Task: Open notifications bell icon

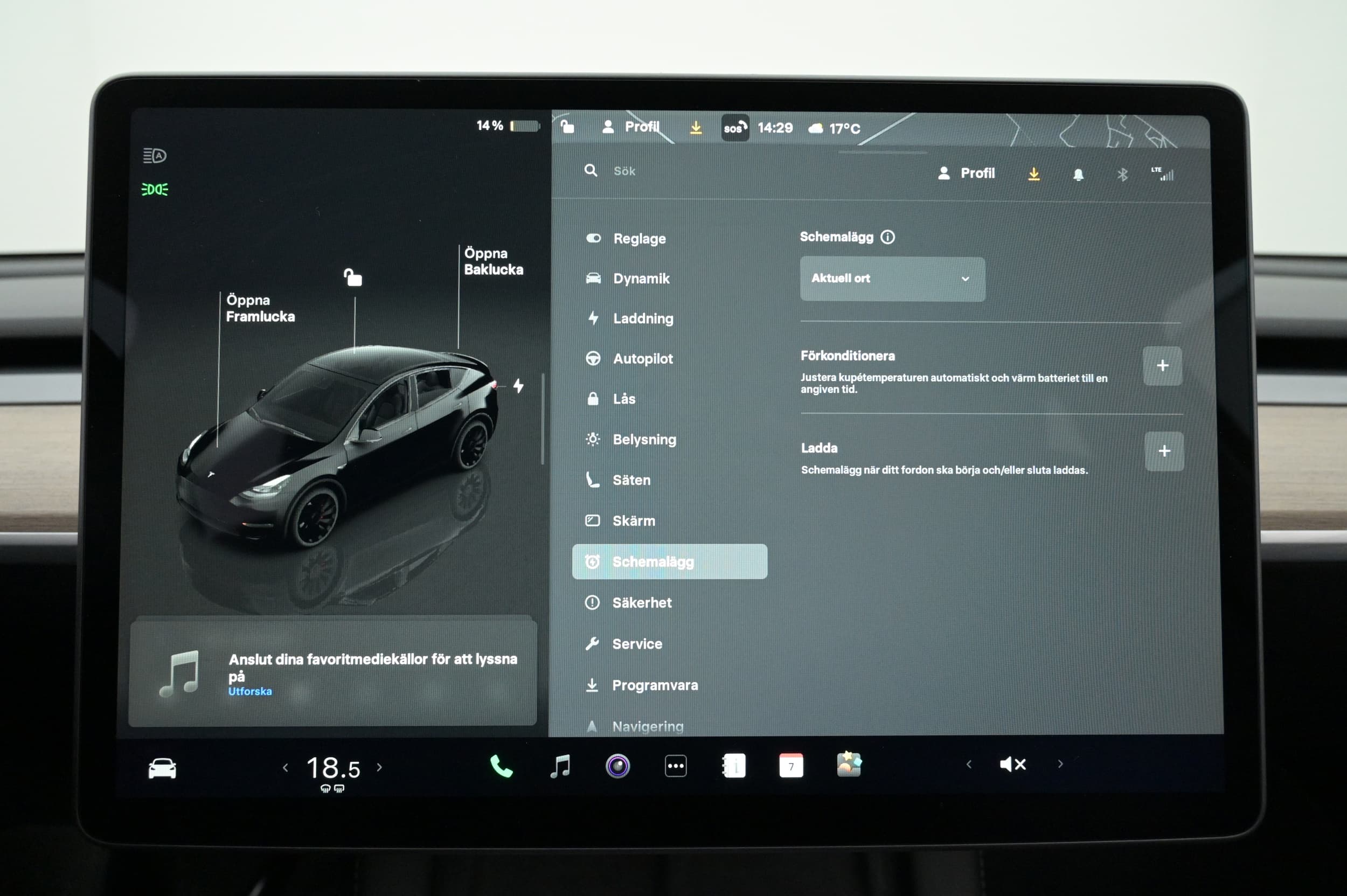Action: click(x=1078, y=174)
